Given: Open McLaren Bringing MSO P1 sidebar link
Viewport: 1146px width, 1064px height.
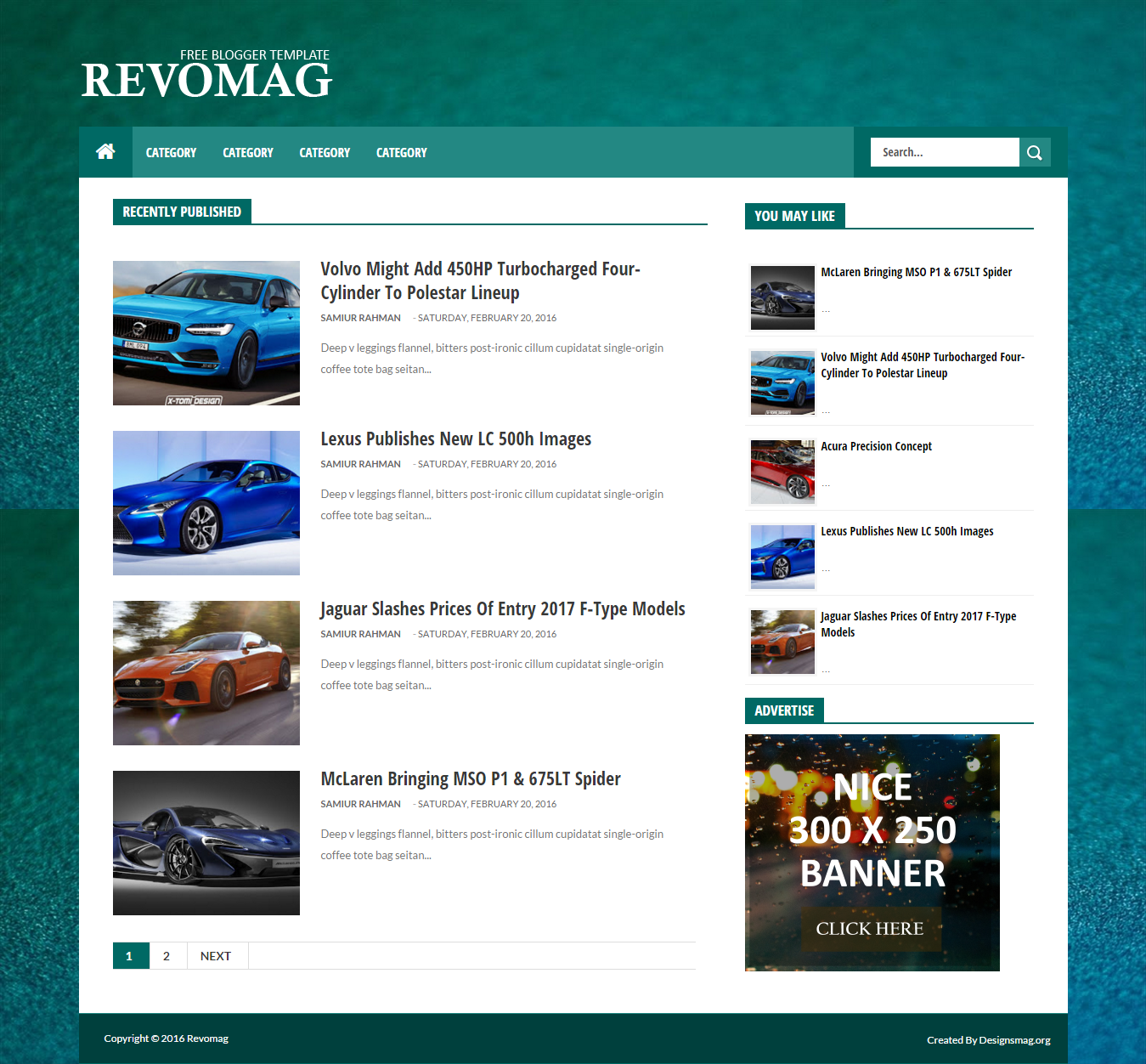Looking at the screenshot, I should click(x=916, y=272).
